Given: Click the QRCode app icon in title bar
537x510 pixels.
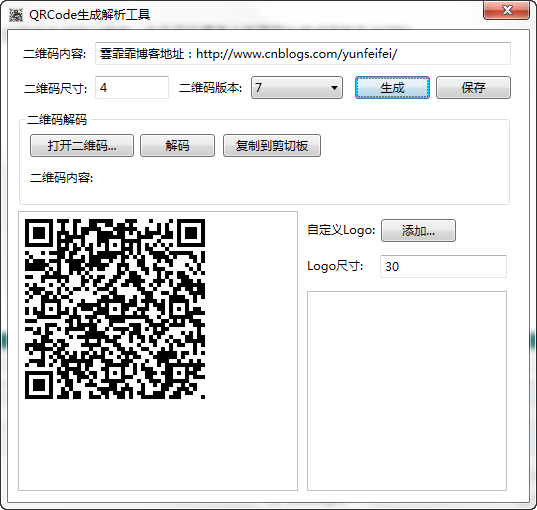Looking at the screenshot, I should tap(15, 15).
